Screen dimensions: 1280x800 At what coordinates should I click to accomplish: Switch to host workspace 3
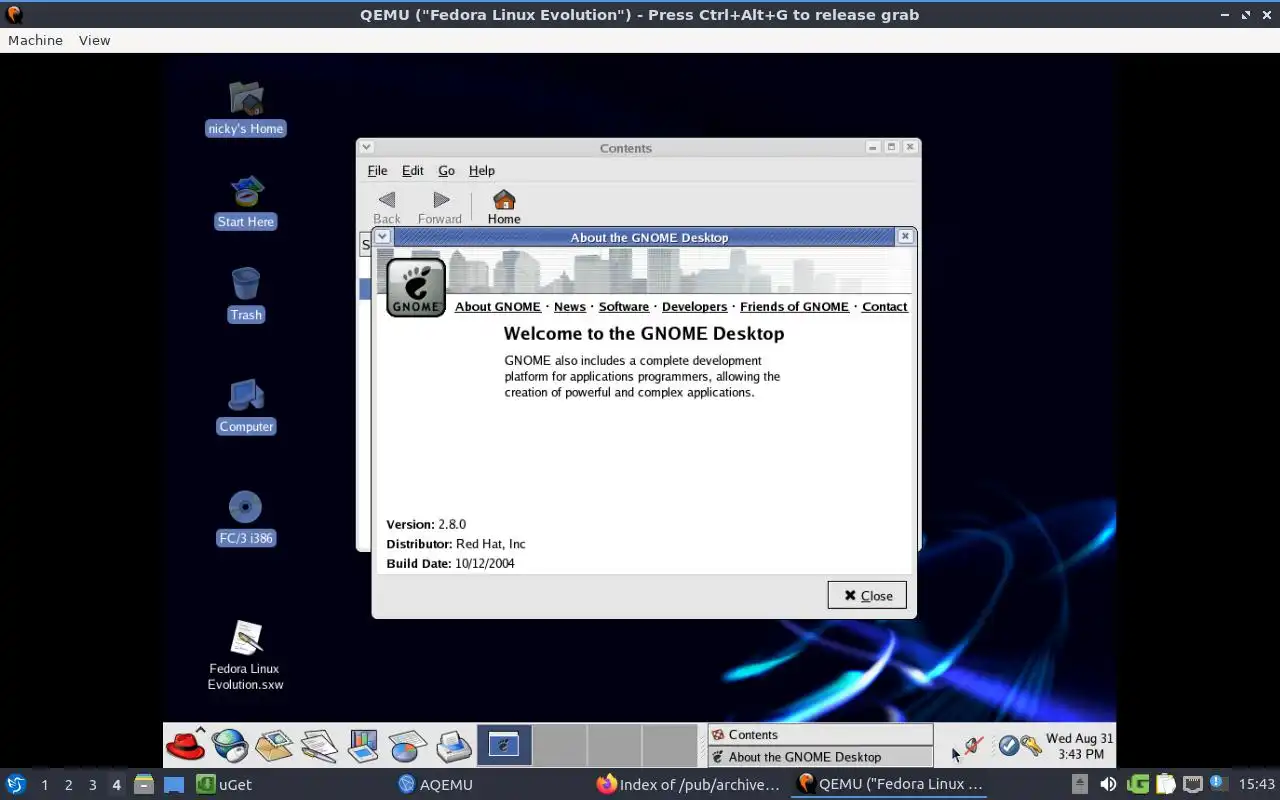pos(92,785)
